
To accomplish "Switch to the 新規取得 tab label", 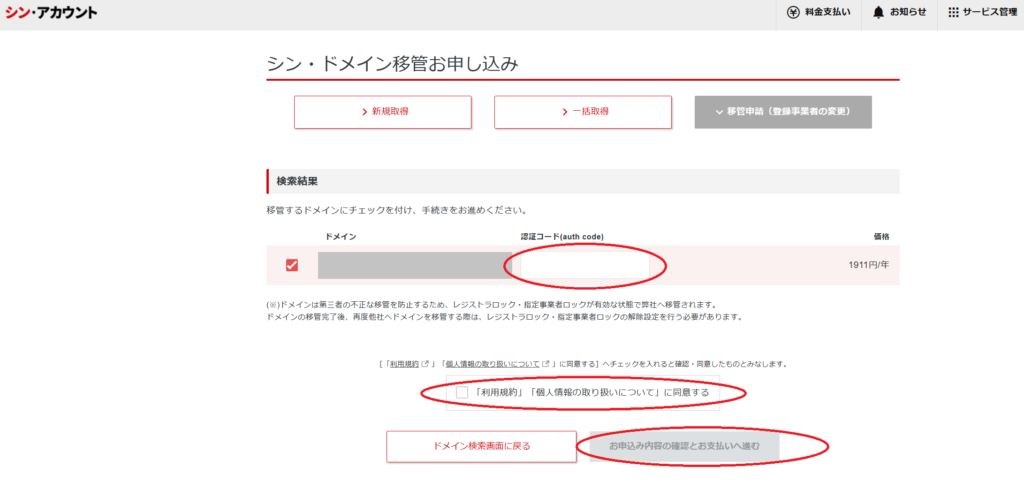I will [x=389, y=112].
